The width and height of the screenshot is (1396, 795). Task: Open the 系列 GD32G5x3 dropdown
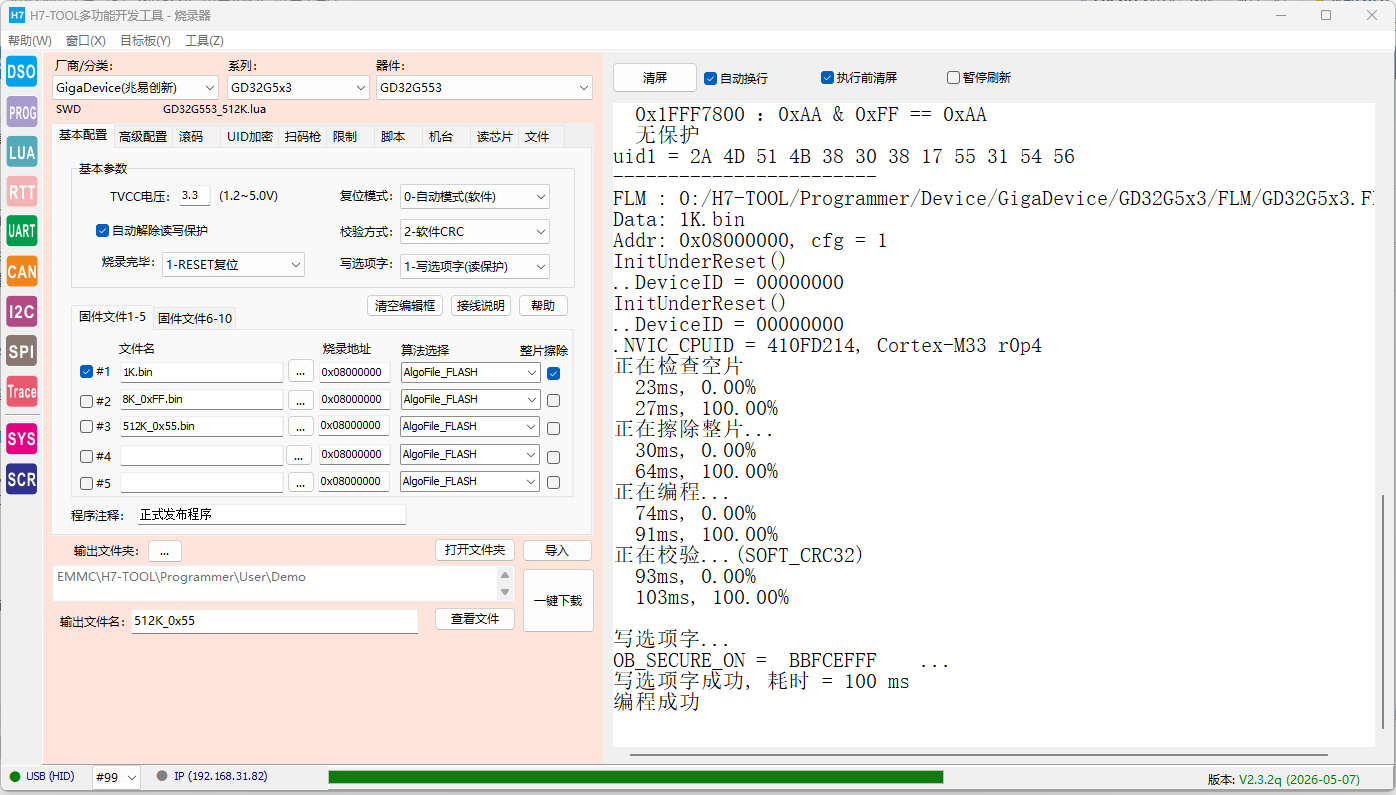pyautogui.click(x=298, y=88)
